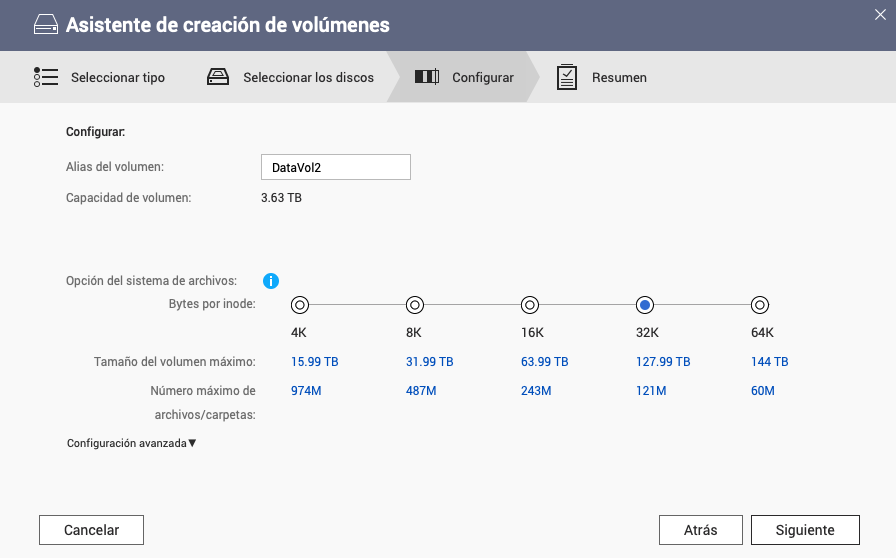Image resolution: width=896 pixels, height=558 pixels.
Task: Go to the Seleccionar tipo step
Action: click(117, 77)
